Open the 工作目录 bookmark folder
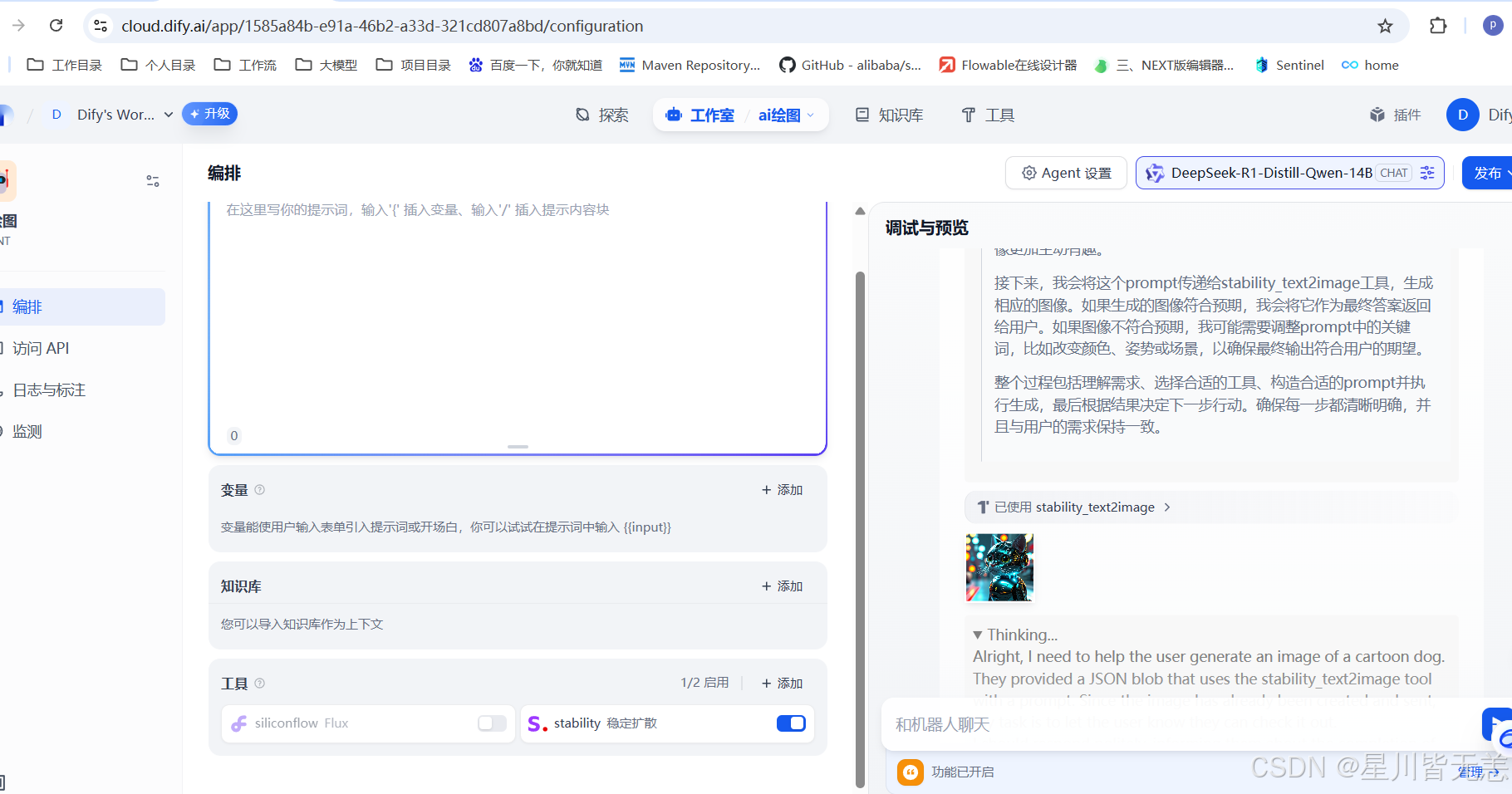 coord(64,65)
